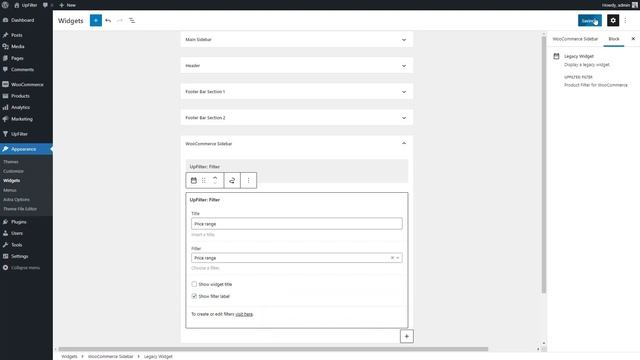Click the Saving button
The width and height of the screenshot is (640, 360).
click(589, 20)
